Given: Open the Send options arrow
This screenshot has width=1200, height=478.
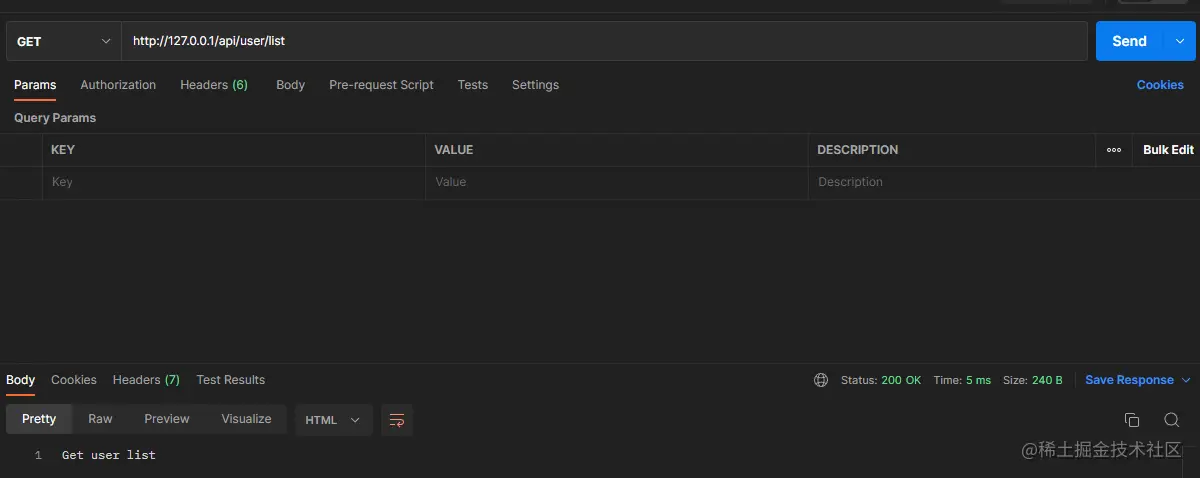Looking at the screenshot, I should (1179, 41).
